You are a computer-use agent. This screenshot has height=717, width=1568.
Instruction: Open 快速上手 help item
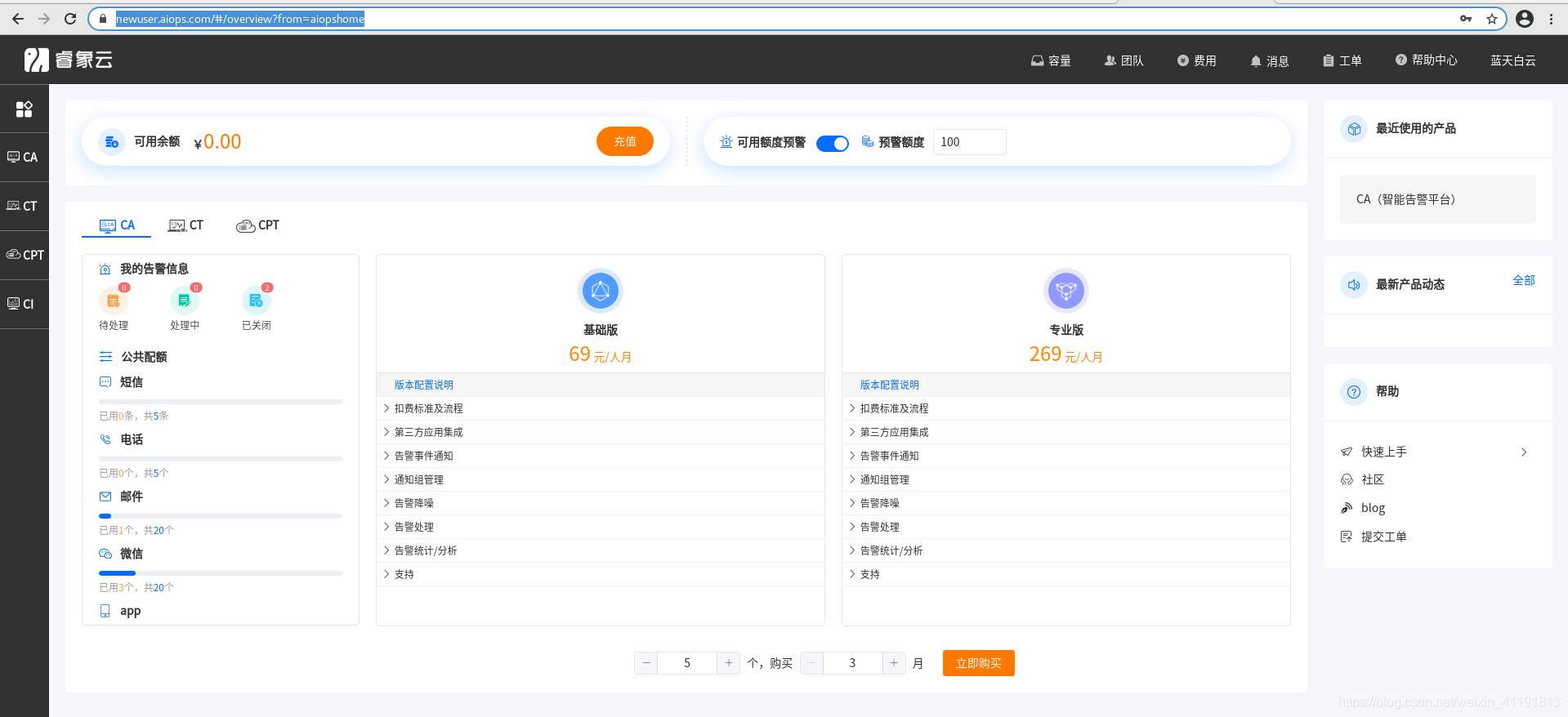(x=1434, y=452)
